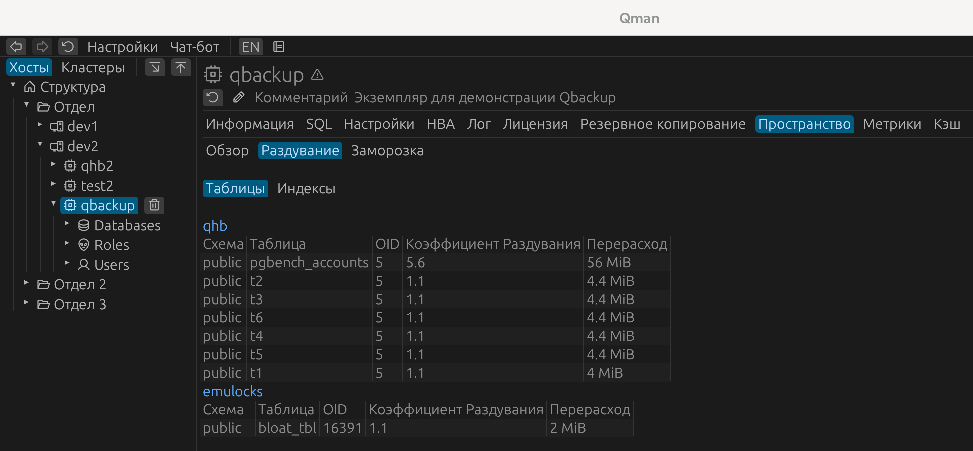Image resolution: width=973 pixels, height=451 pixels.
Task: Click the forward navigation arrow icon
Action: (x=42, y=46)
